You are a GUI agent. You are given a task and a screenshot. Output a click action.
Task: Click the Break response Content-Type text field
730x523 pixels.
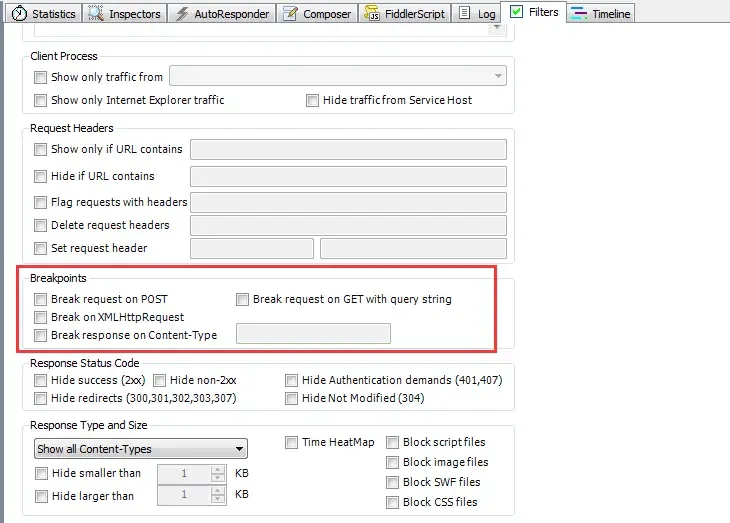tap(313, 334)
